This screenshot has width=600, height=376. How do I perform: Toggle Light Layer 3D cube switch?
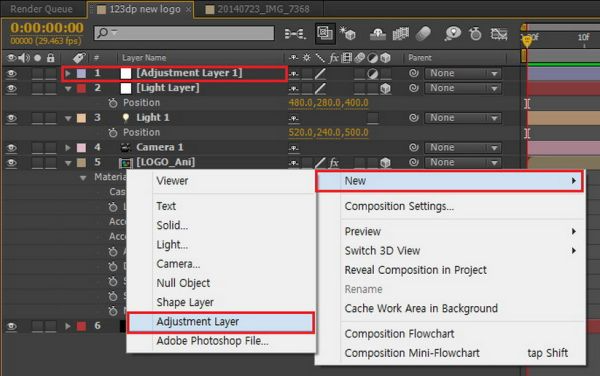coord(385,88)
